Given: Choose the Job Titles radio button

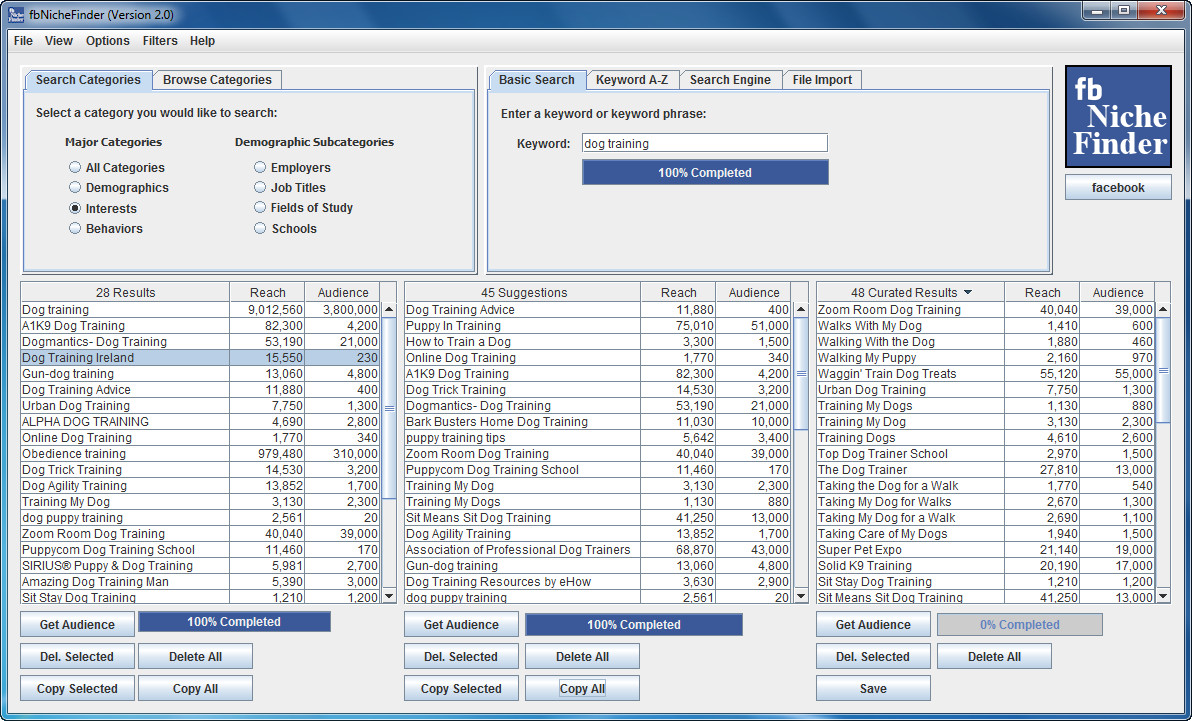Looking at the screenshot, I should pos(260,187).
